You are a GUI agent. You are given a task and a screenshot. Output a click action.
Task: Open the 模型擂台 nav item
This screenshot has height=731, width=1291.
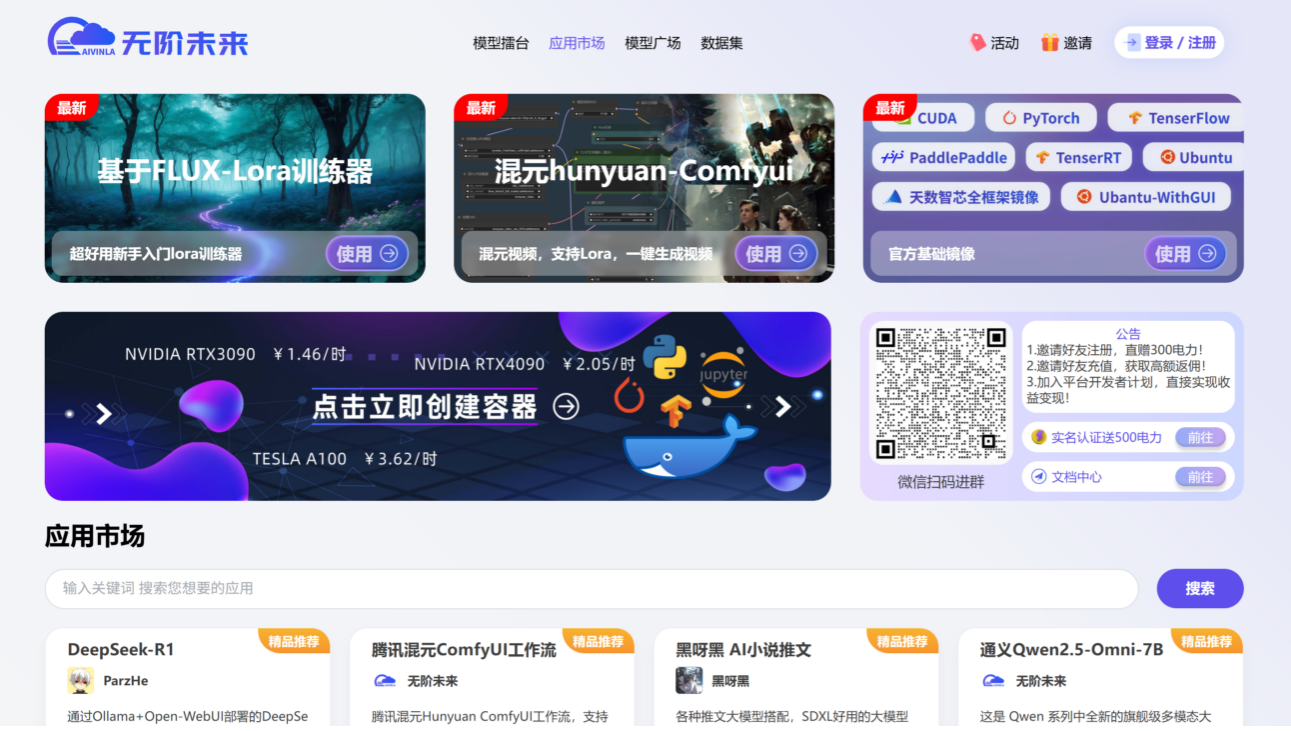501,43
